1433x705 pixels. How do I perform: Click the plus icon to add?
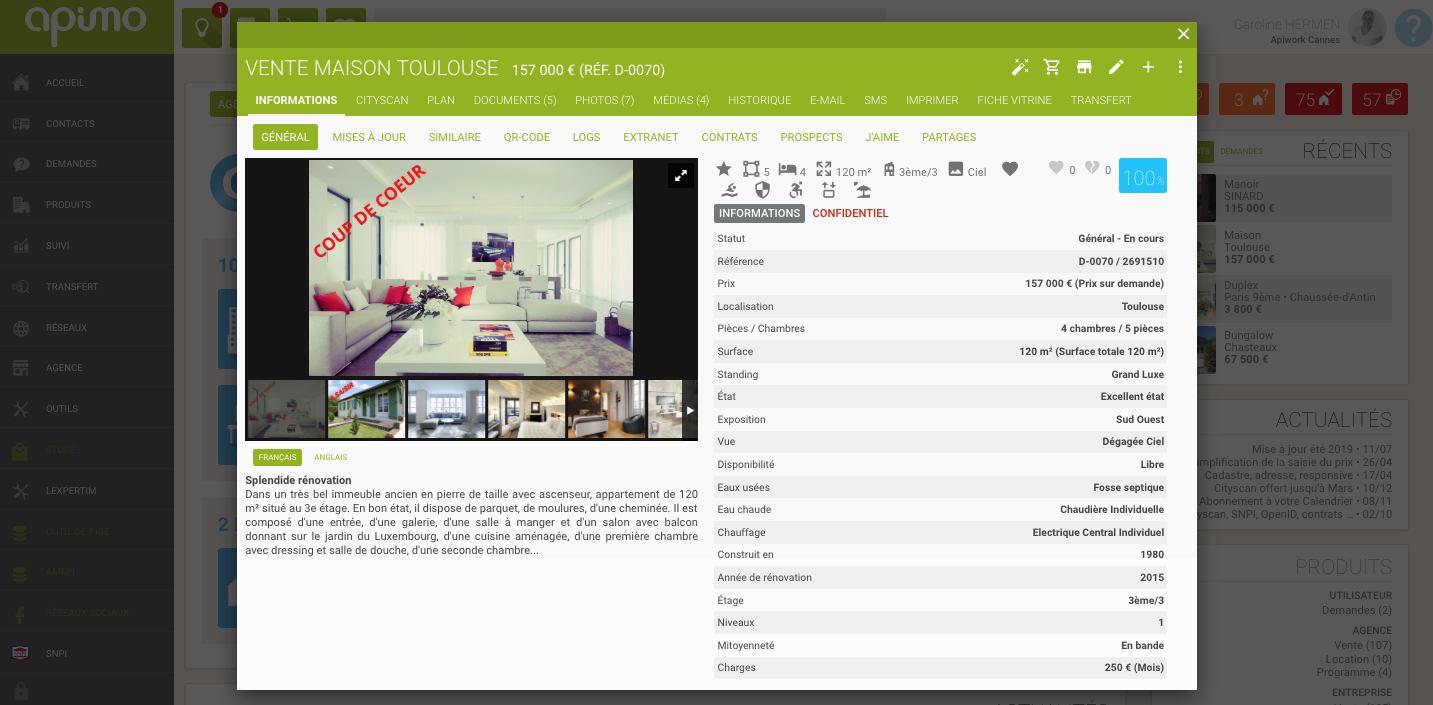1148,67
